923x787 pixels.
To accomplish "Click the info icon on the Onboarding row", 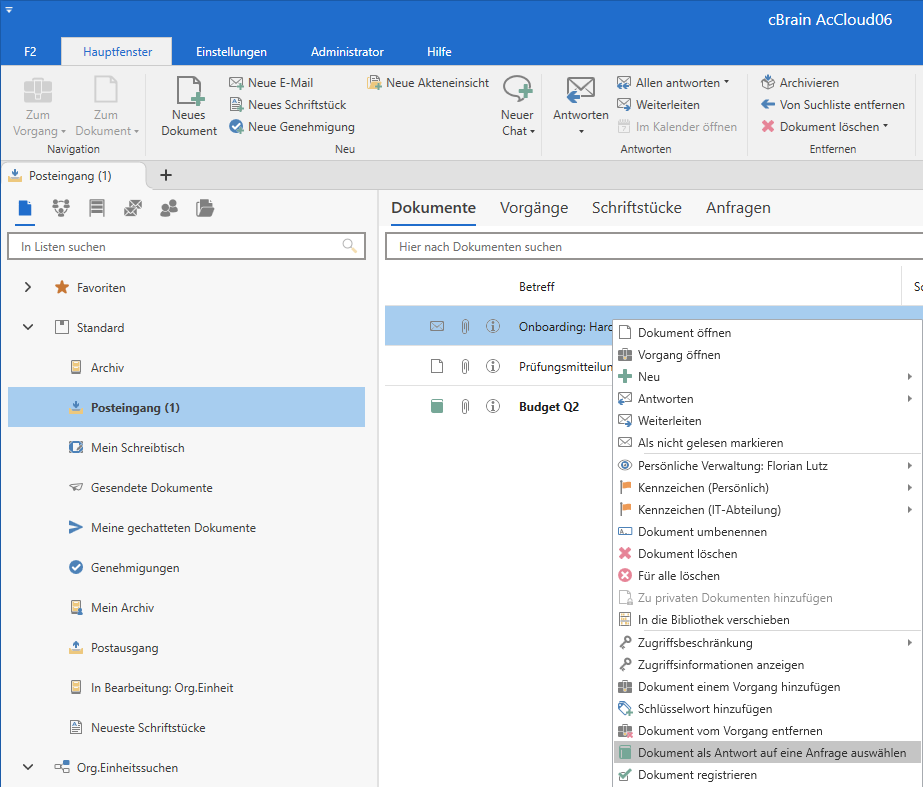I will [x=493, y=326].
